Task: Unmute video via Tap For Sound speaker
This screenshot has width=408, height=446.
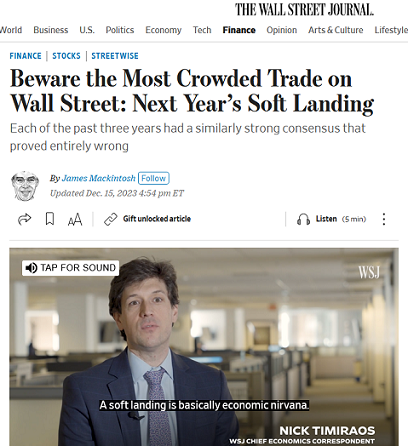Action: pos(31,268)
